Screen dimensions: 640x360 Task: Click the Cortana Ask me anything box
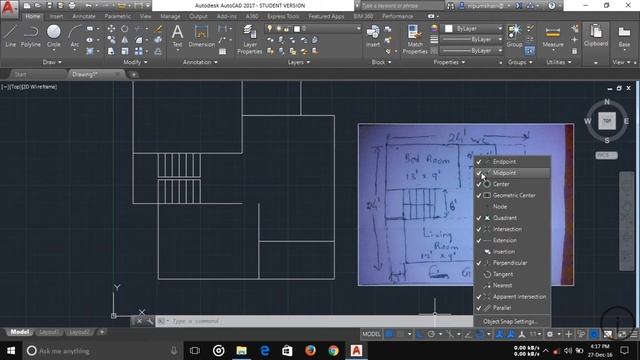coord(102,351)
